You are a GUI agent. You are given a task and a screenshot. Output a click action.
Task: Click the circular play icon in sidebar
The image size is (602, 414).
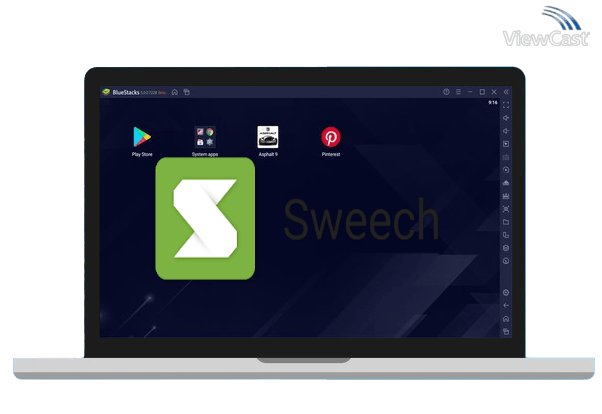pos(506,170)
